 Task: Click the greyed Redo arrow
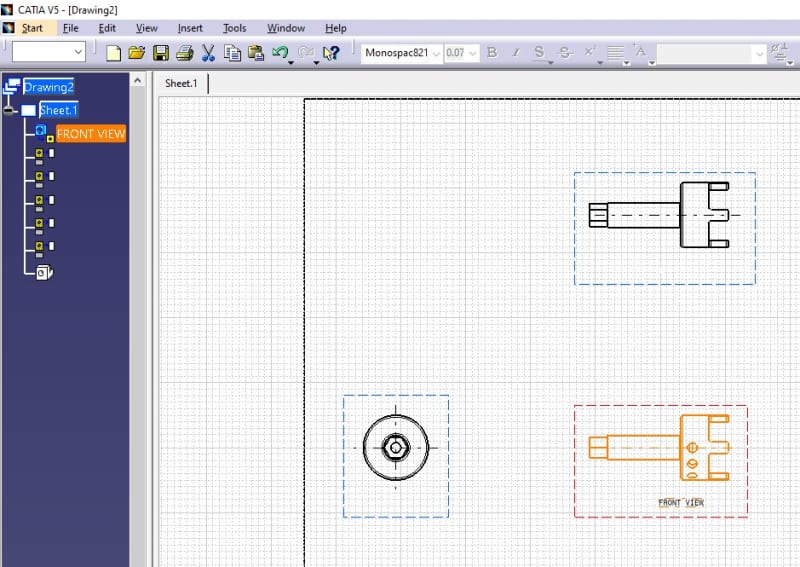coord(305,52)
